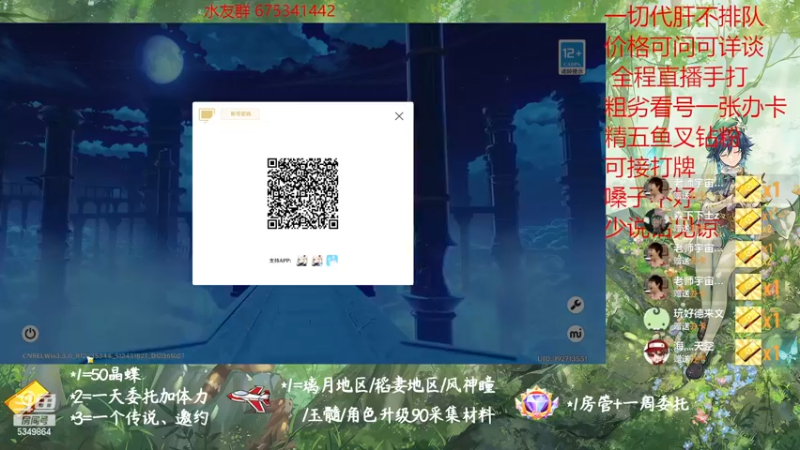Image resolution: width=800 pixels, height=450 pixels.
Task: Click the first supported app icon
Action: click(302, 261)
